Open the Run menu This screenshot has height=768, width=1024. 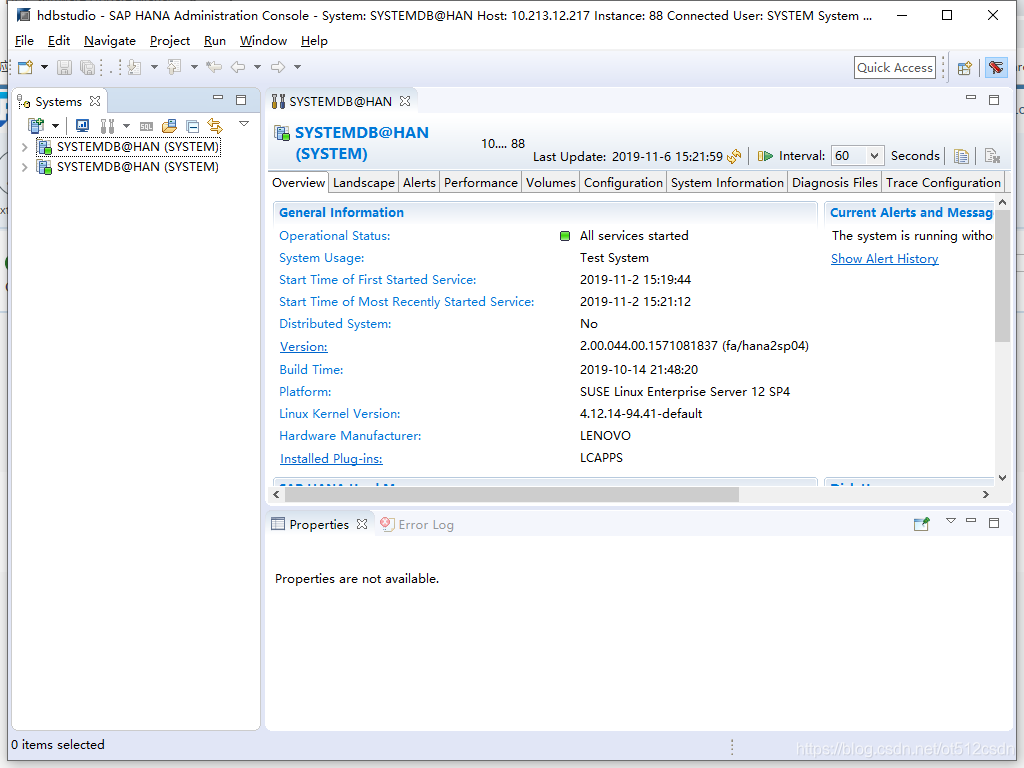[215, 41]
